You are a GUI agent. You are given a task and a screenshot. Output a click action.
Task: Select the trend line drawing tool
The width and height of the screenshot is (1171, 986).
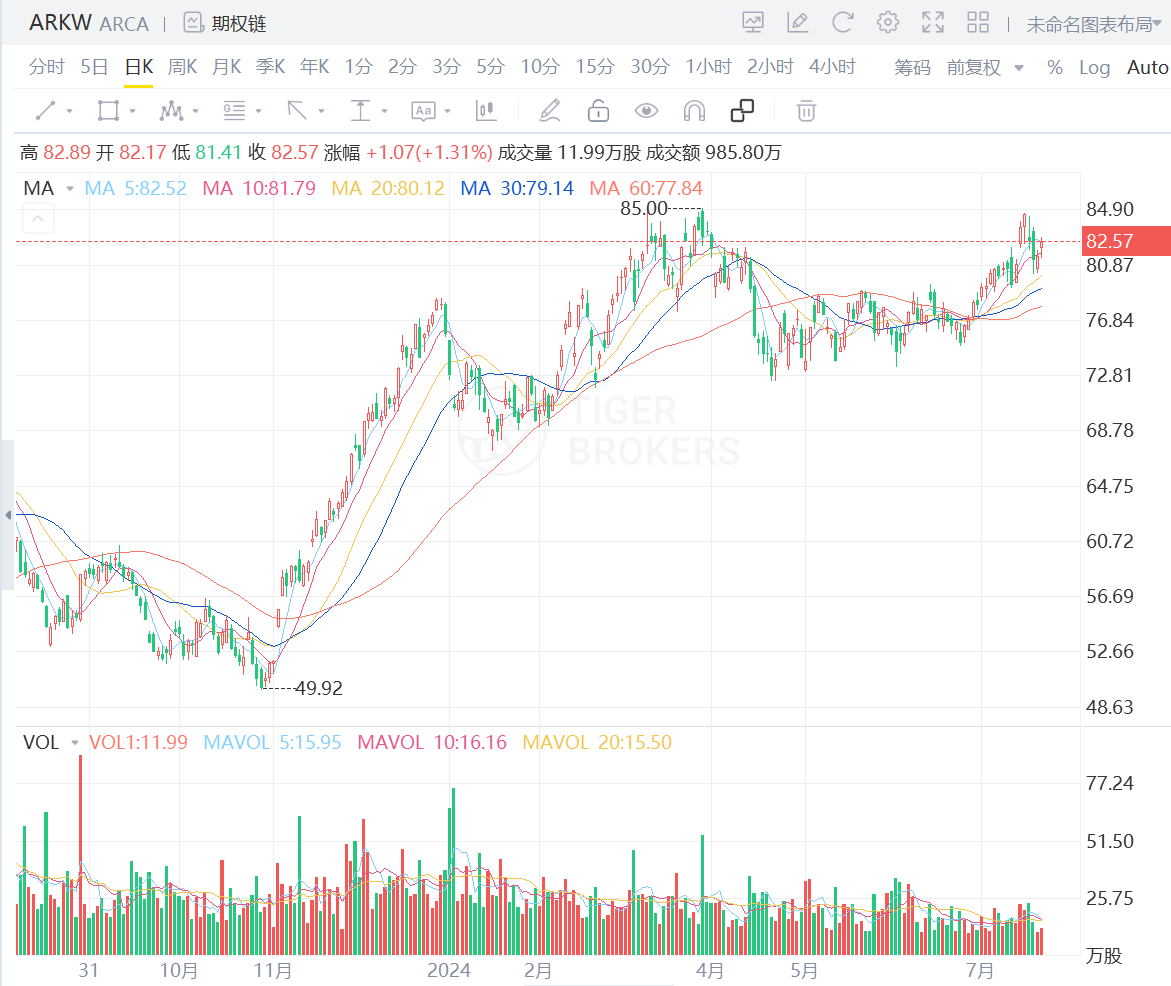coord(46,111)
